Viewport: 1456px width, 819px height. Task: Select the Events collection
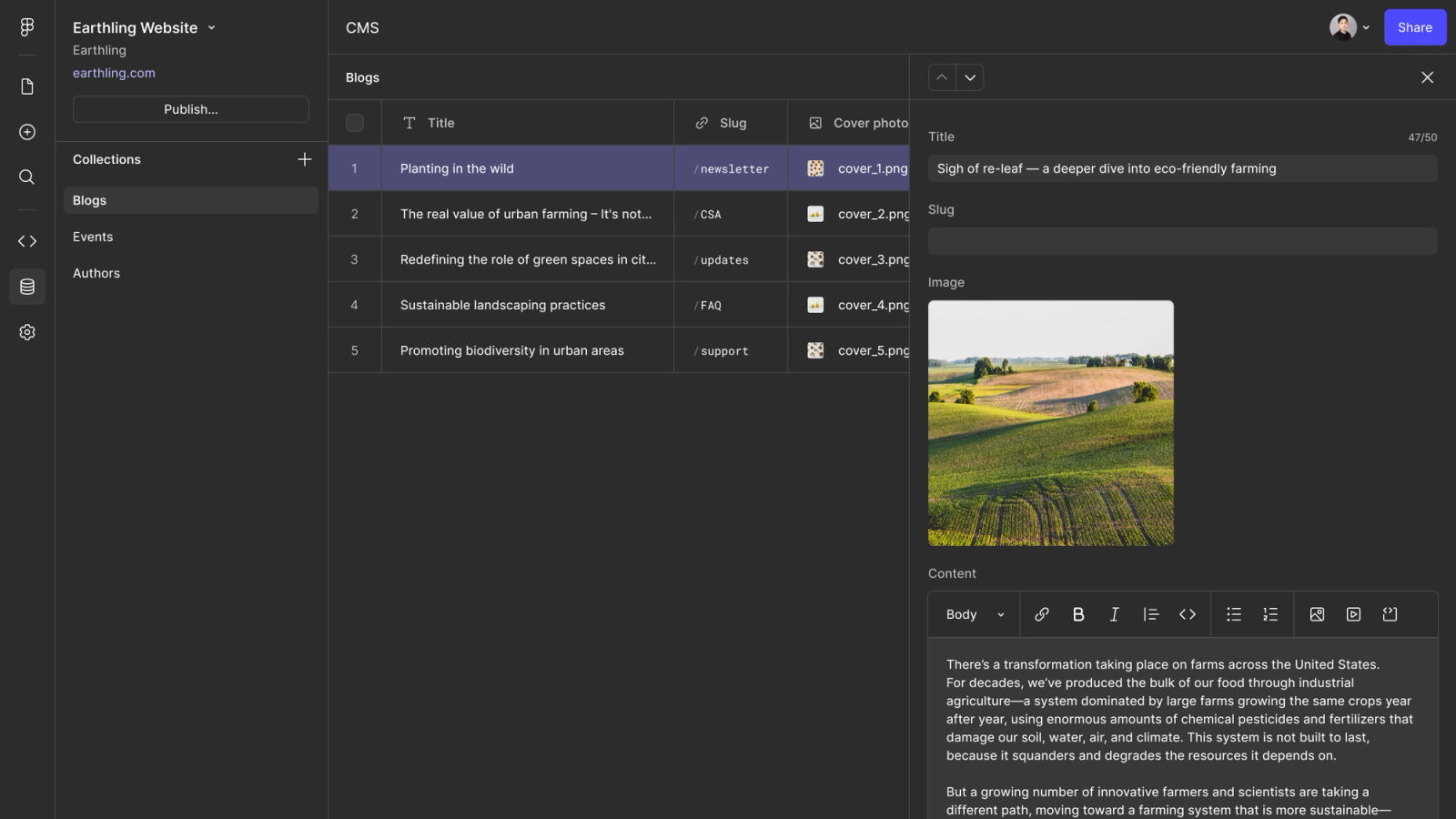click(191, 237)
